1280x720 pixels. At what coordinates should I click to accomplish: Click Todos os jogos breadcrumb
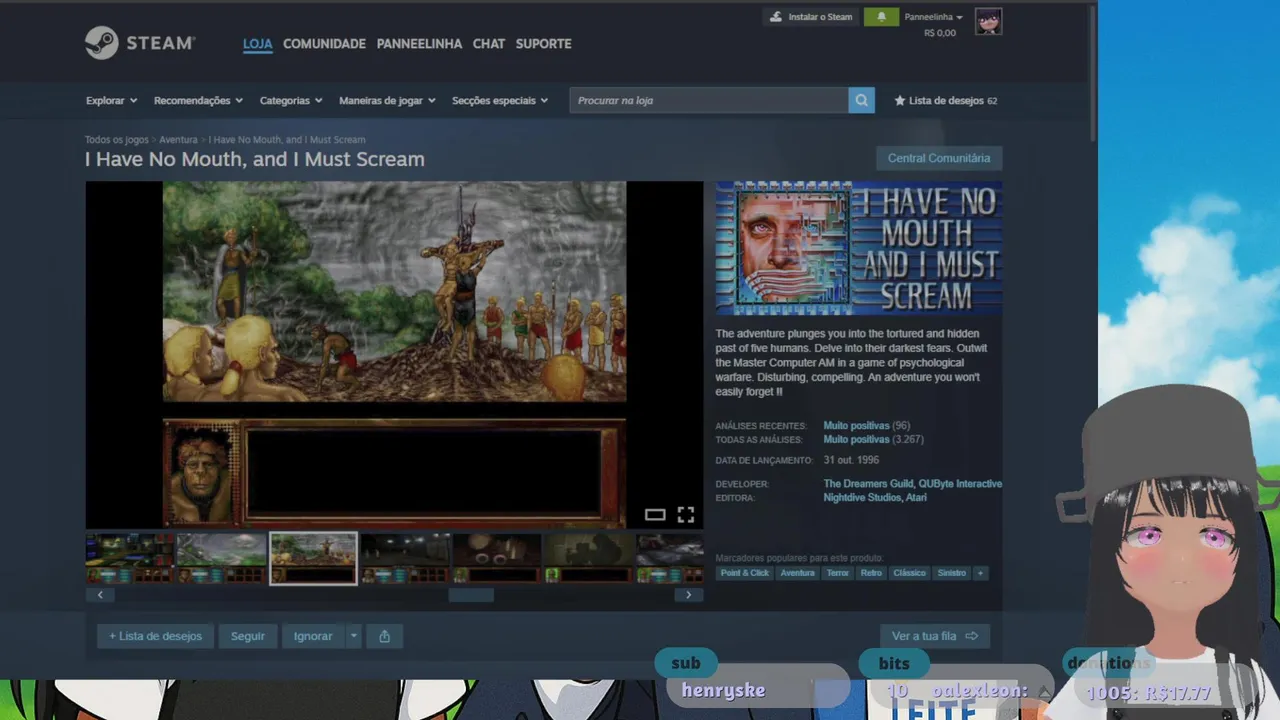tap(116, 140)
